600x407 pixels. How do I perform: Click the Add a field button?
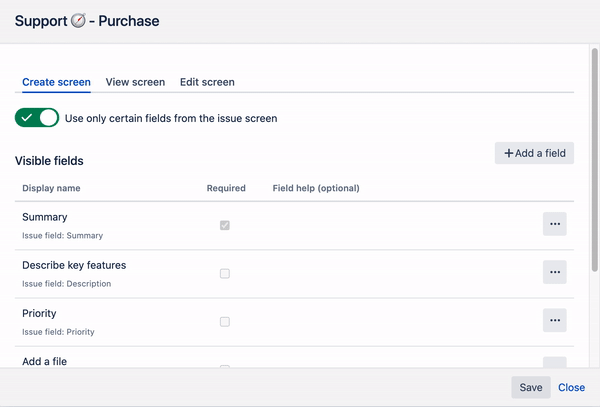click(534, 153)
